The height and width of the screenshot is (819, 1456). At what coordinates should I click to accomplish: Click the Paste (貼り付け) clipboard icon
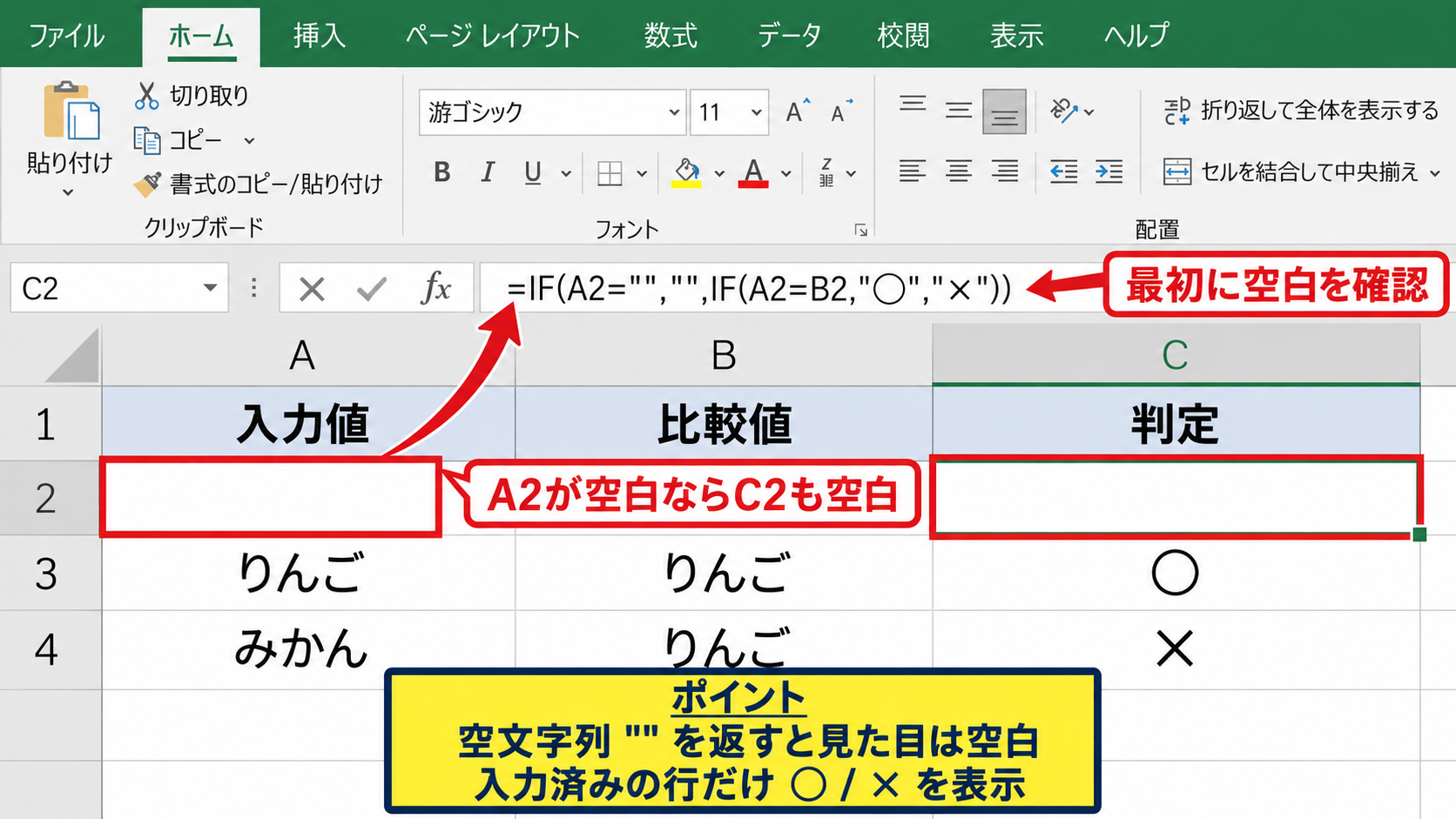pyautogui.click(x=71, y=111)
